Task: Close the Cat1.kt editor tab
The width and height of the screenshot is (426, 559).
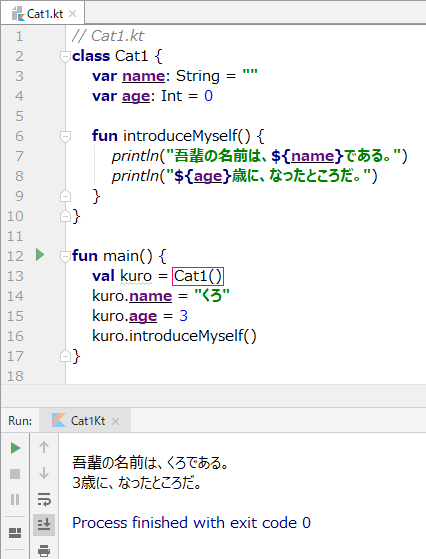Action: tap(72, 14)
